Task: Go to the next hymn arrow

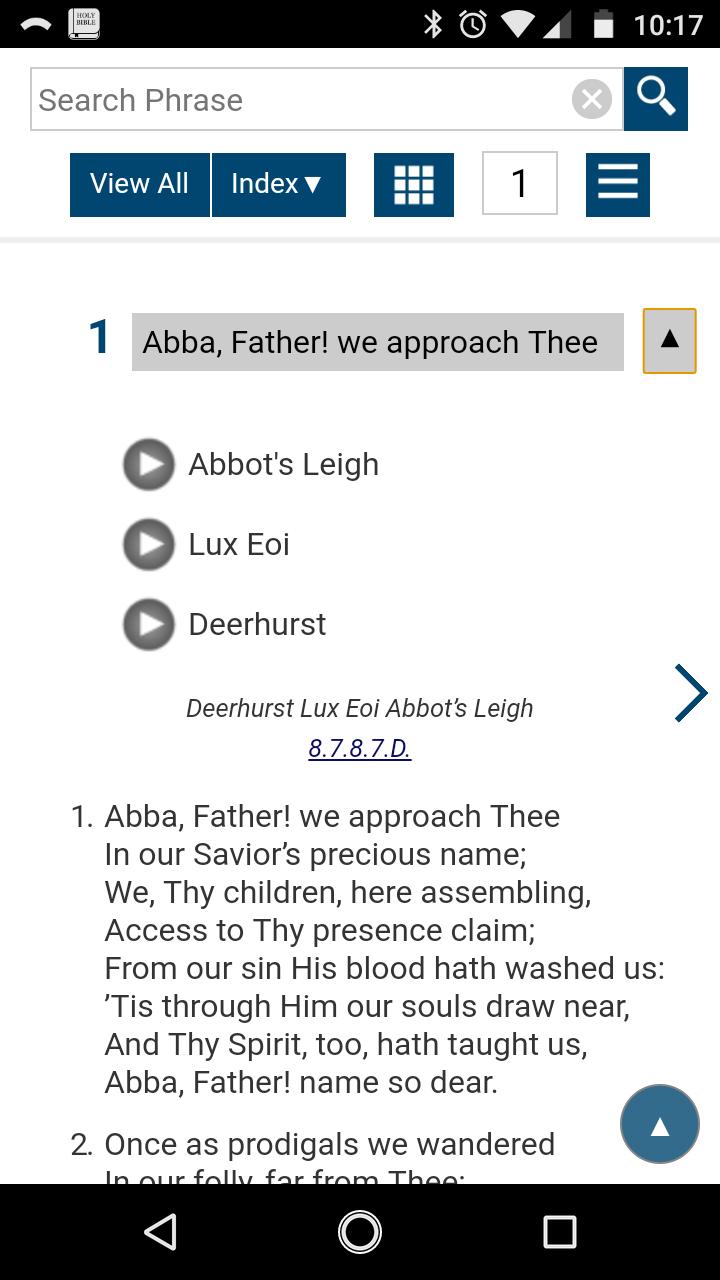Action: tap(690, 693)
